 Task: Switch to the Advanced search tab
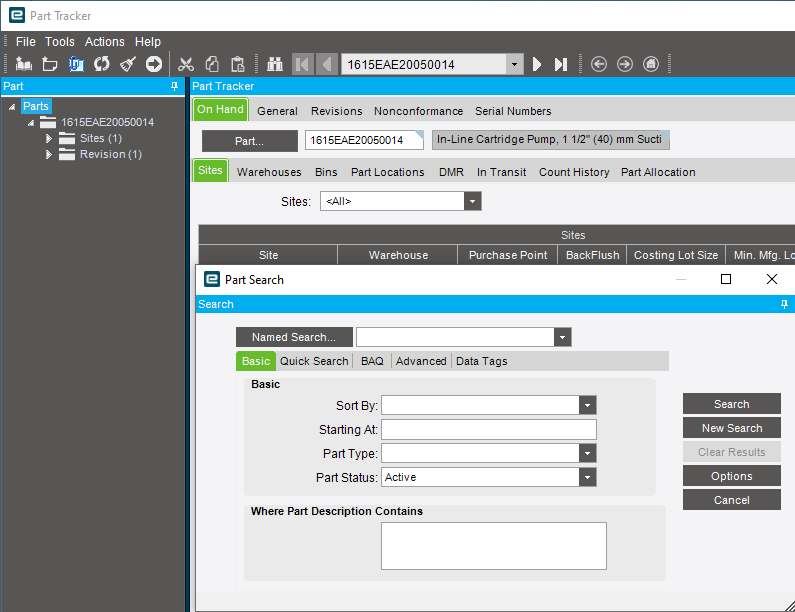tap(421, 361)
